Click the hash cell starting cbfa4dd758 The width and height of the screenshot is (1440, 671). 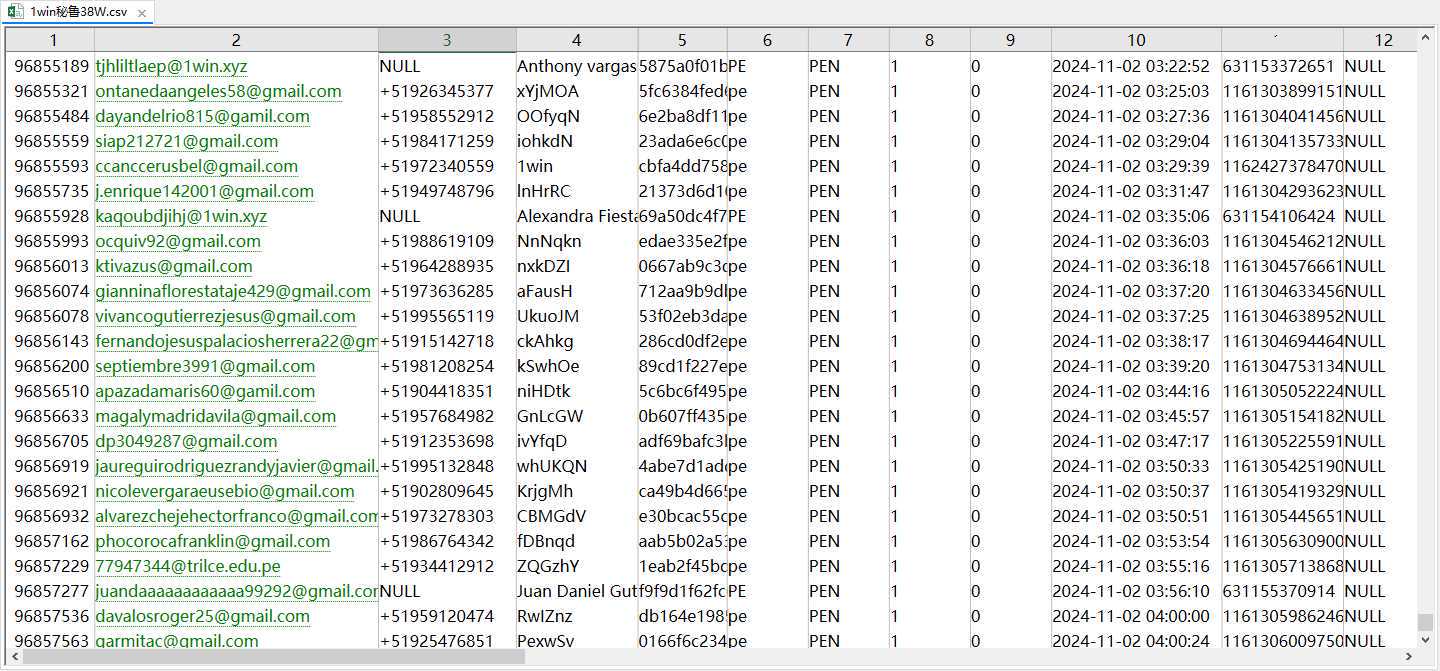pos(682,166)
